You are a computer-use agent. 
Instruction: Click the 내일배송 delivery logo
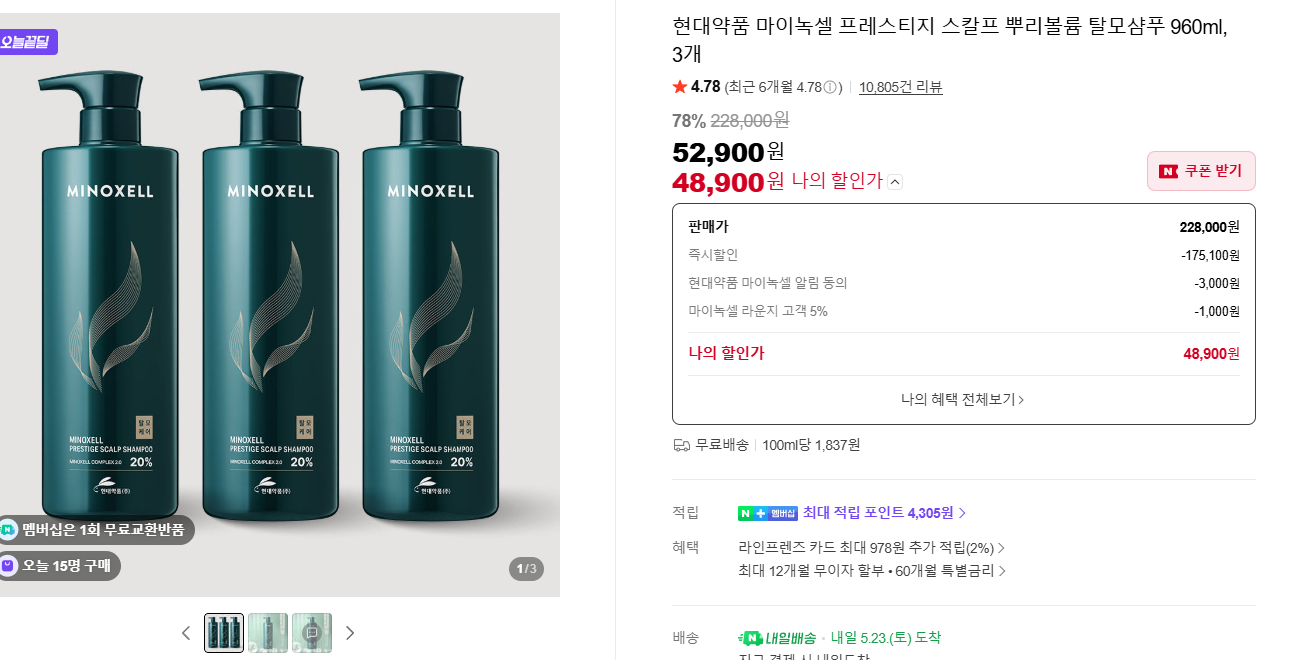coord(776,638)
